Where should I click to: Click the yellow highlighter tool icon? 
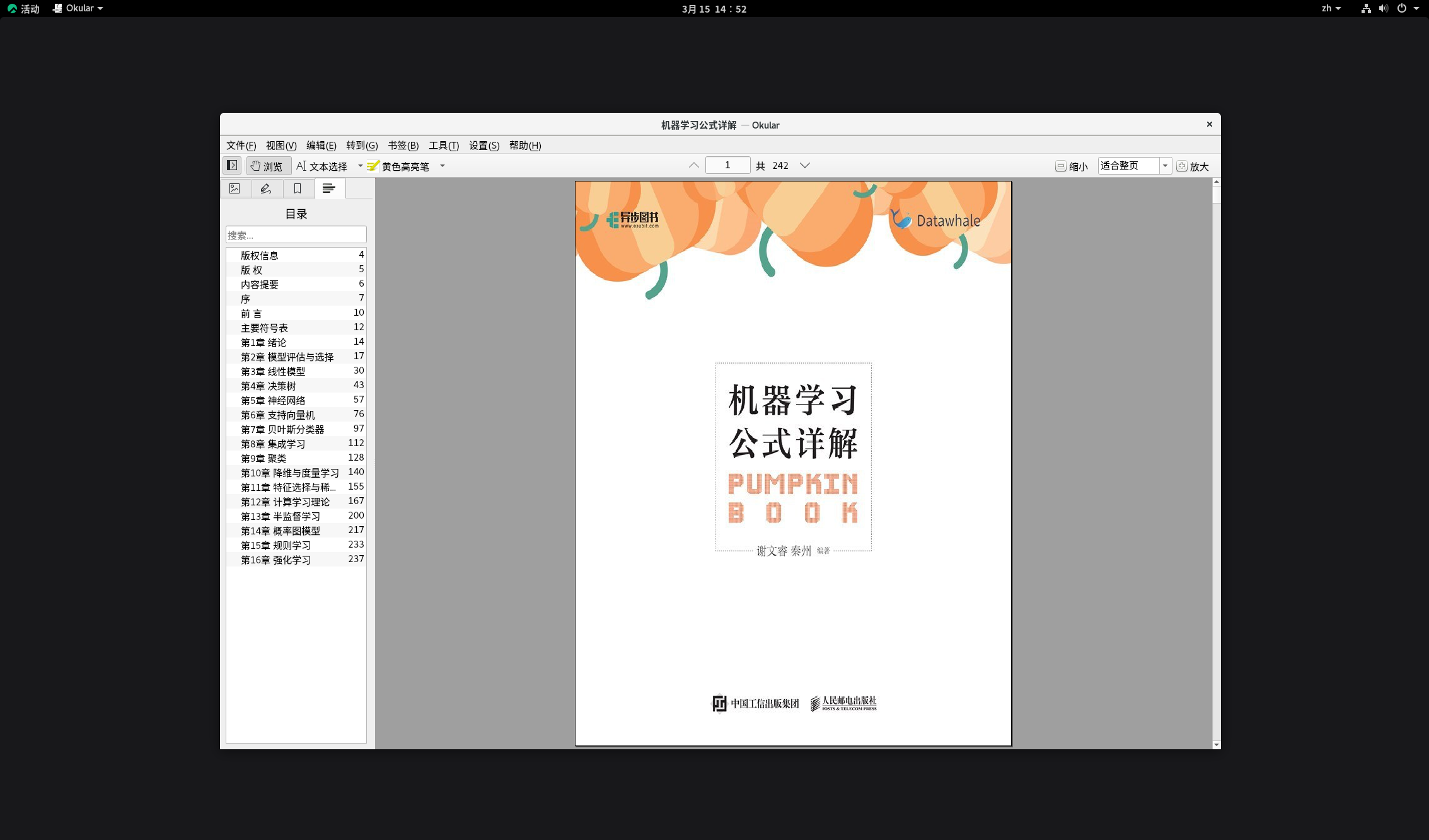click(373, 166)
